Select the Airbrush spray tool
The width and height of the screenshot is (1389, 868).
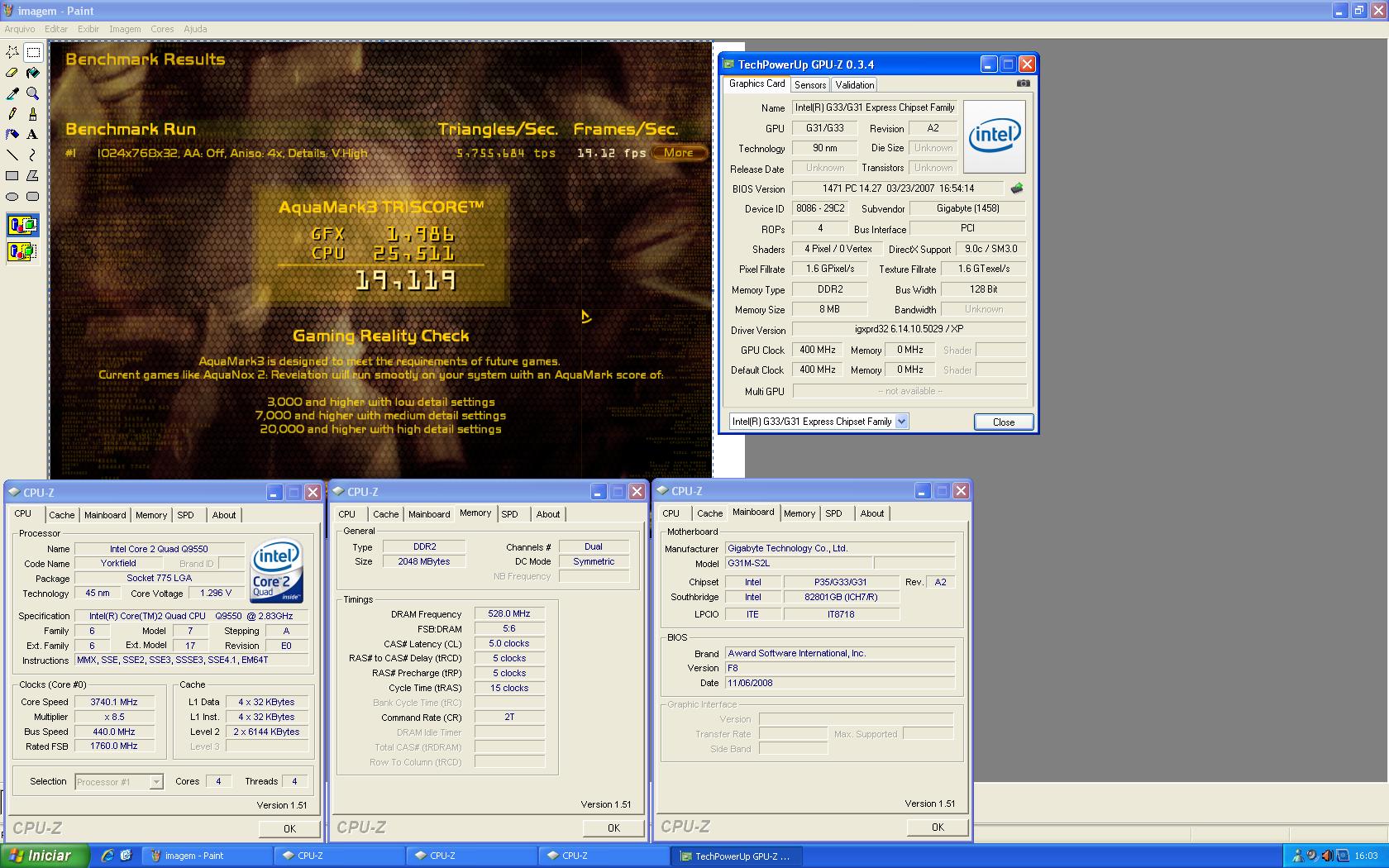[x=12, y=134]
